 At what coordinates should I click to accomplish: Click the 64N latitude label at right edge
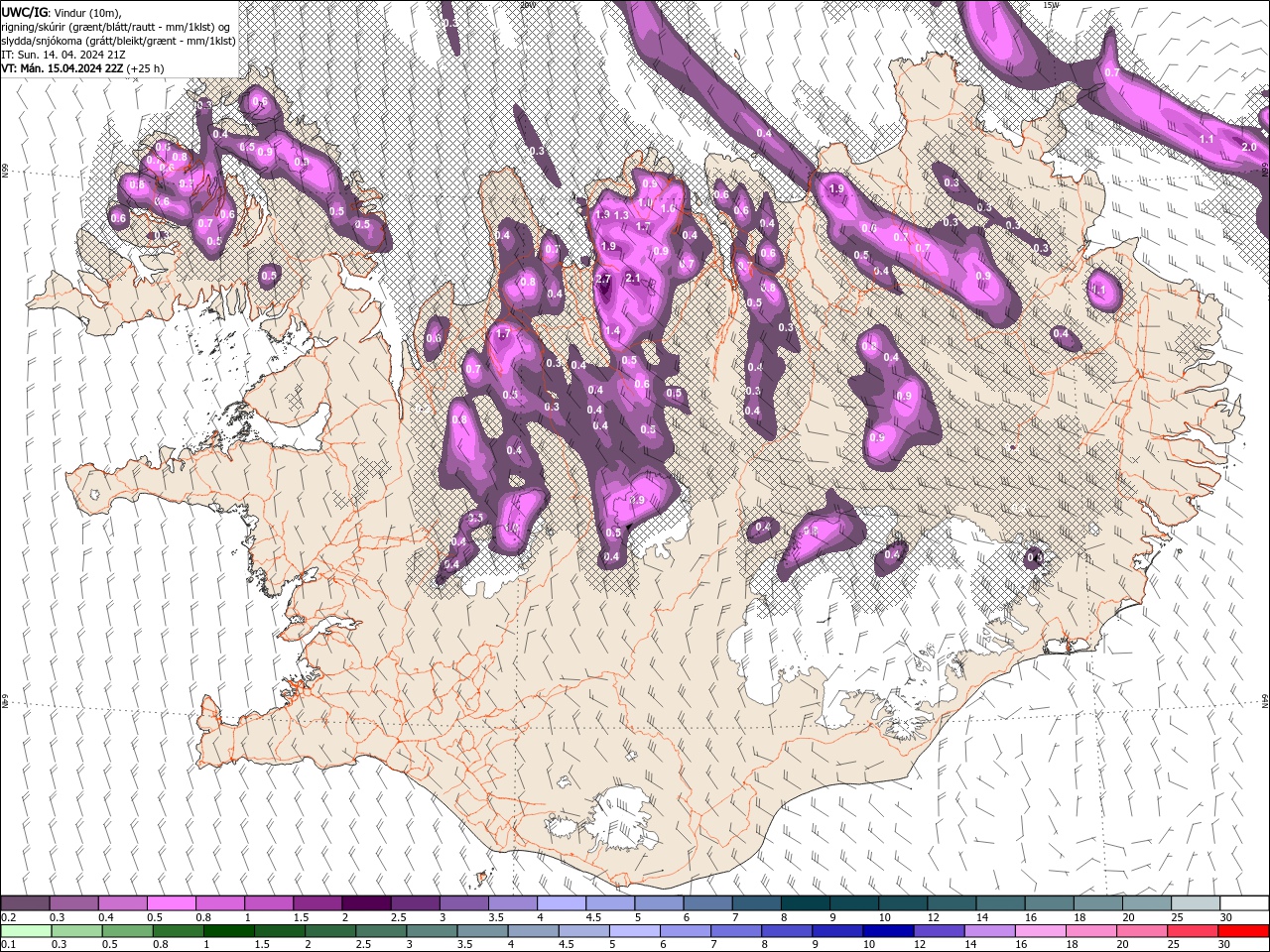pyautogui.click(x=1265, y=701)
